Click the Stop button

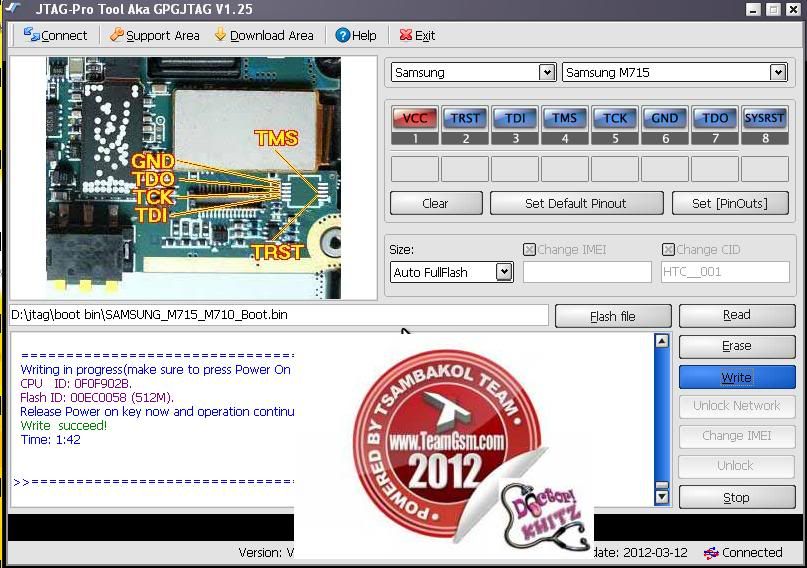tap(737, 498)
